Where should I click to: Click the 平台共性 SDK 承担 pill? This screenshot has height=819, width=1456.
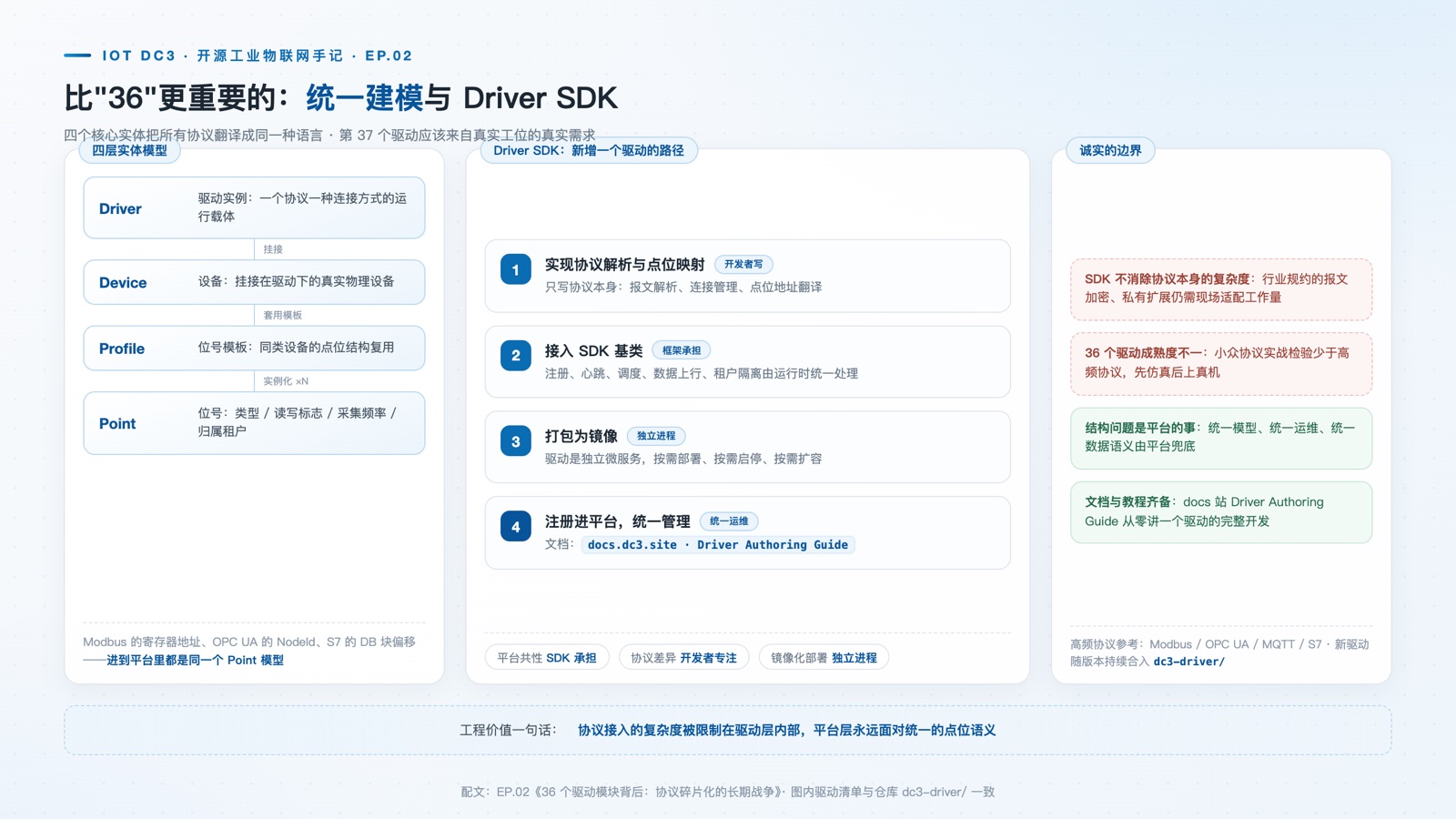click(547, 657)
